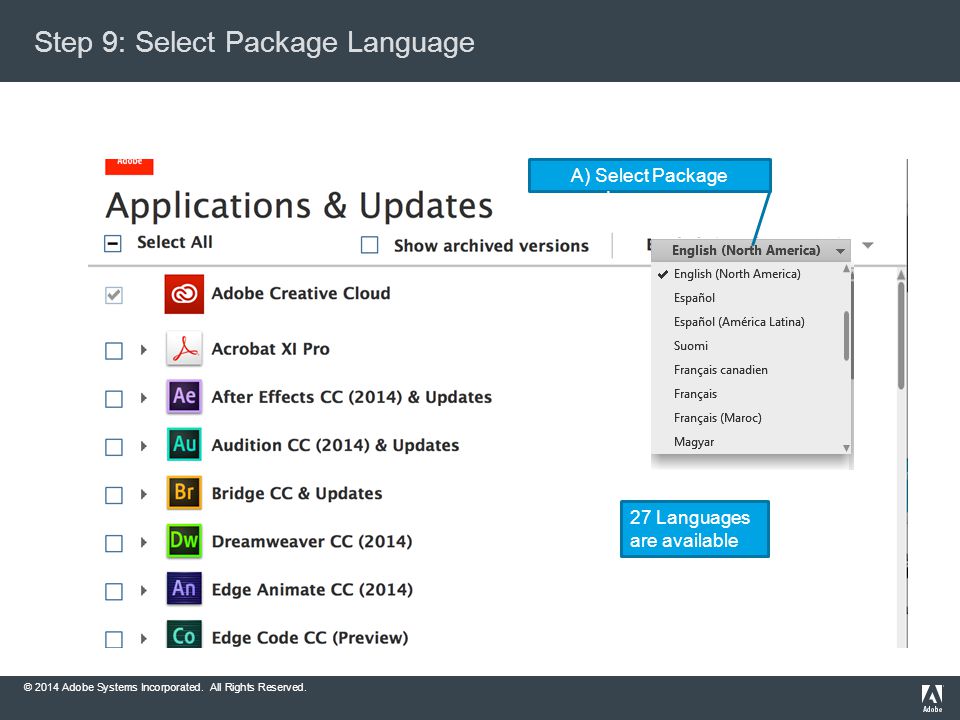Click the 'Show archived versions' label text
This screenshot has height=720, width=960.
(x=491, y=246)
